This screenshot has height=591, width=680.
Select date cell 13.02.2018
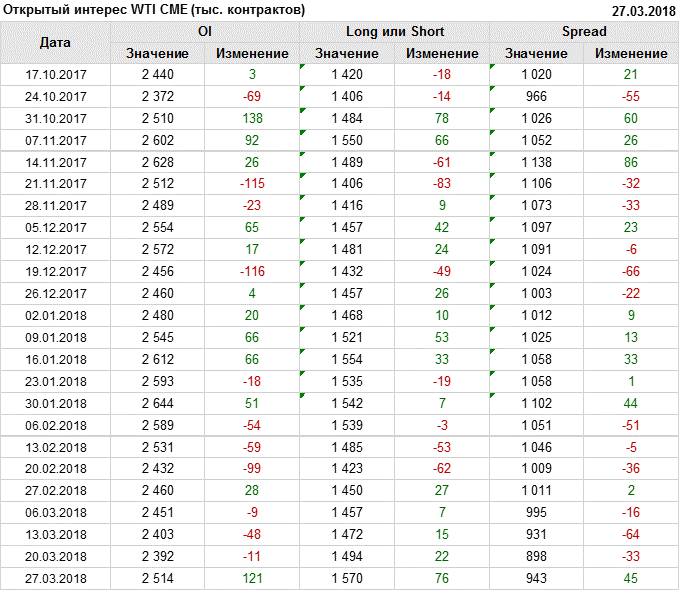[x=55, y=446]
